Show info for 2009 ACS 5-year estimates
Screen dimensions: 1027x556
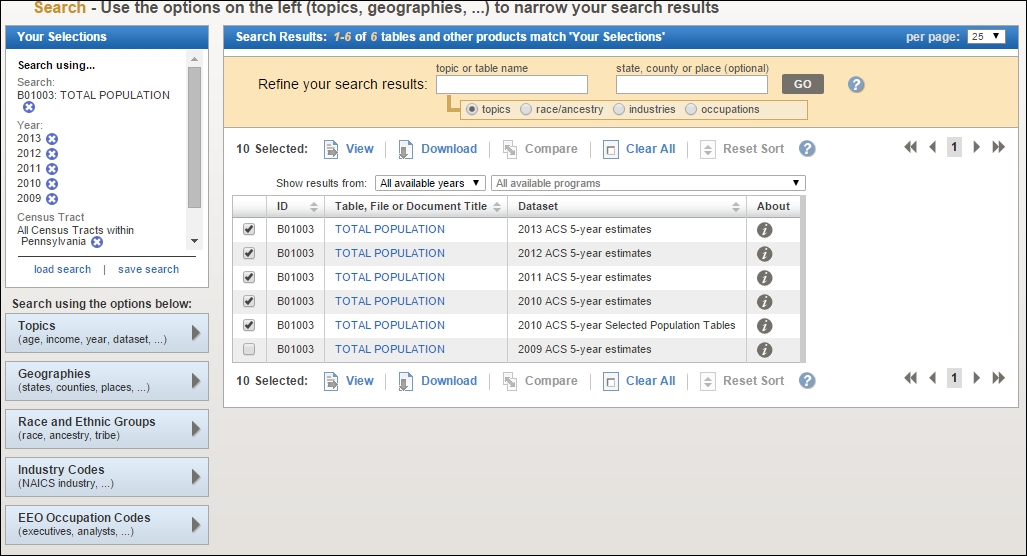point(764,350)
